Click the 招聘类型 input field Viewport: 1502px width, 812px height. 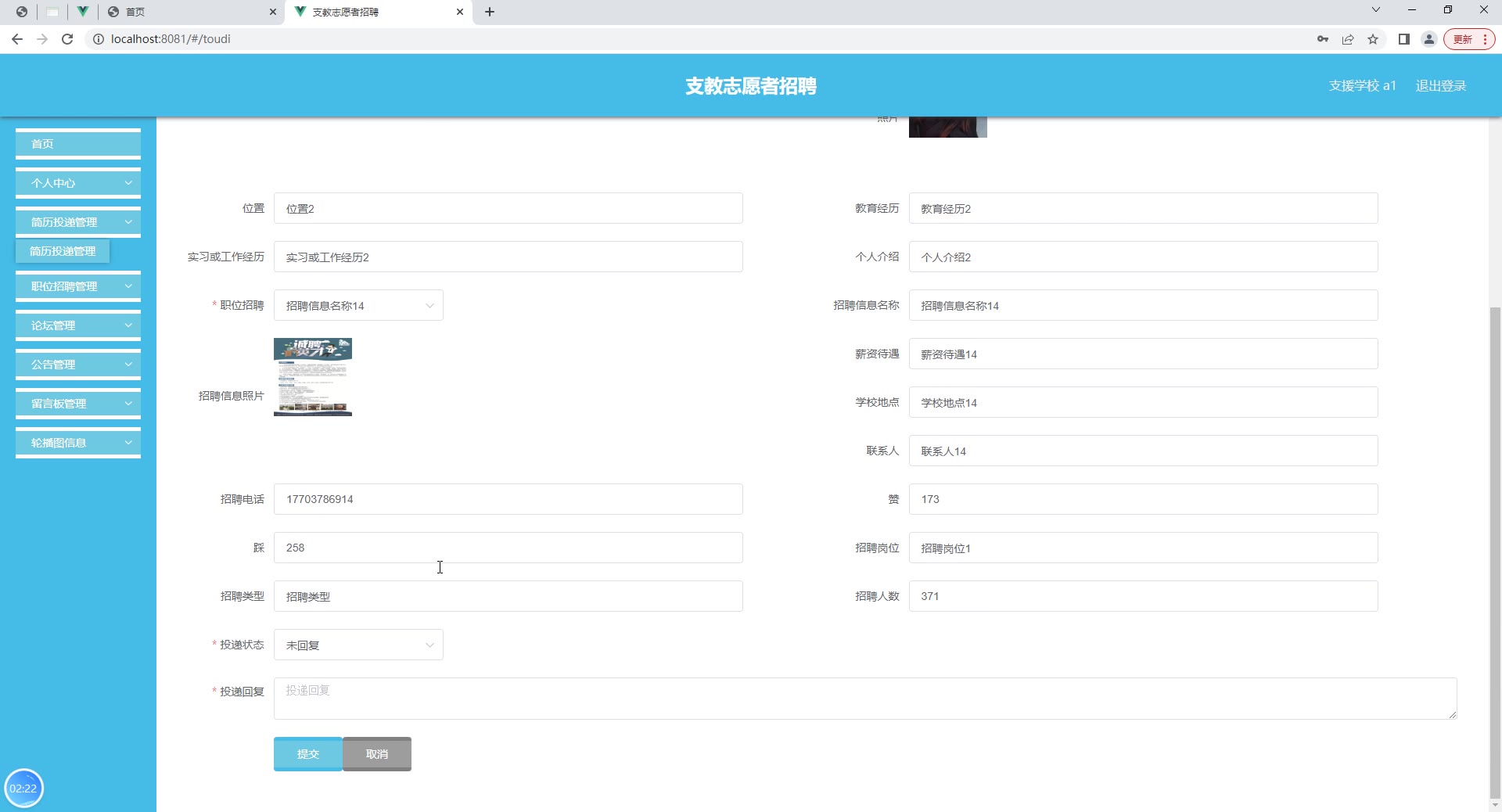click(508, 596)
